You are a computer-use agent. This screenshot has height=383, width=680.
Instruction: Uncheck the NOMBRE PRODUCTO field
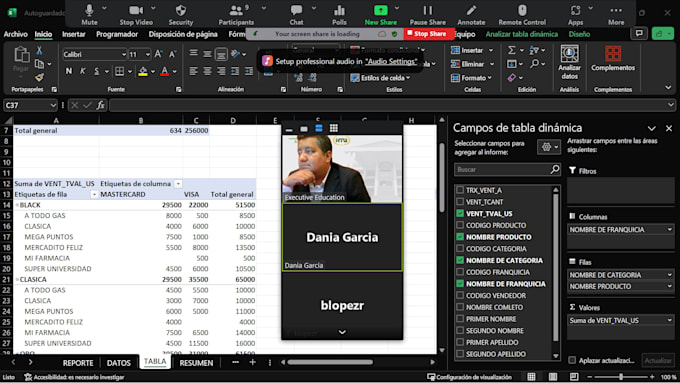(460, 237)
